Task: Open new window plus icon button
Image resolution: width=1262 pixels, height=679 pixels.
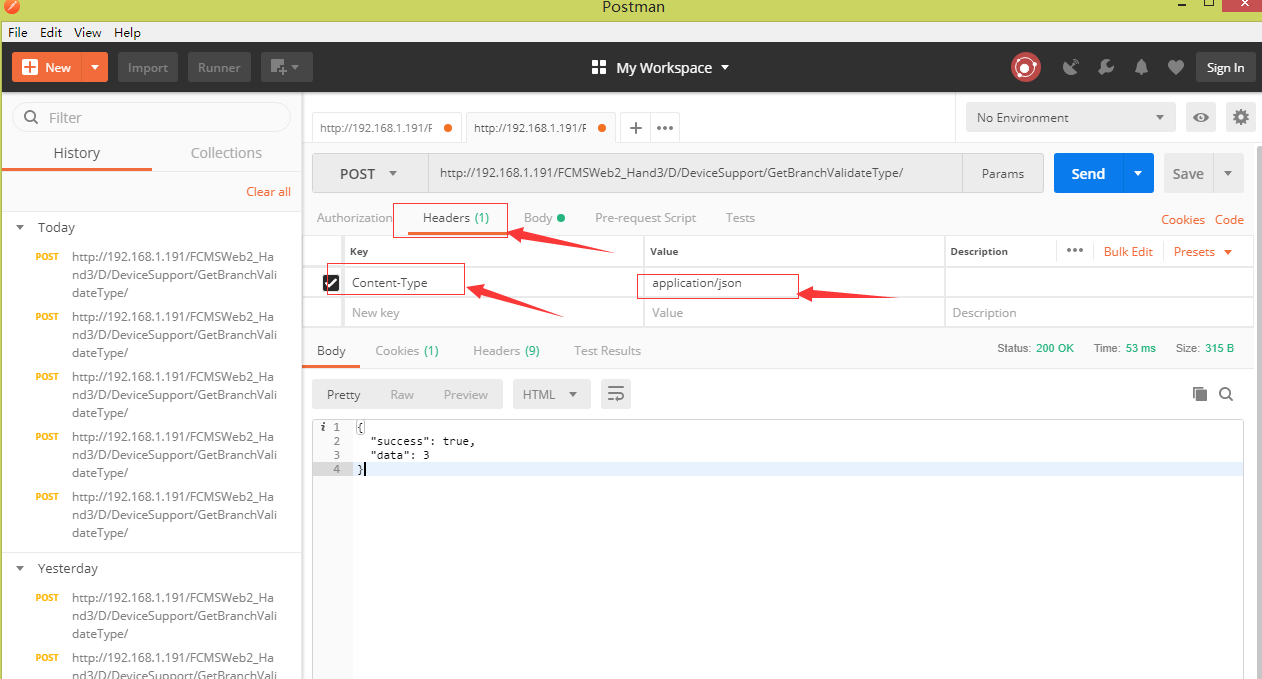Action: coord(287,67)
